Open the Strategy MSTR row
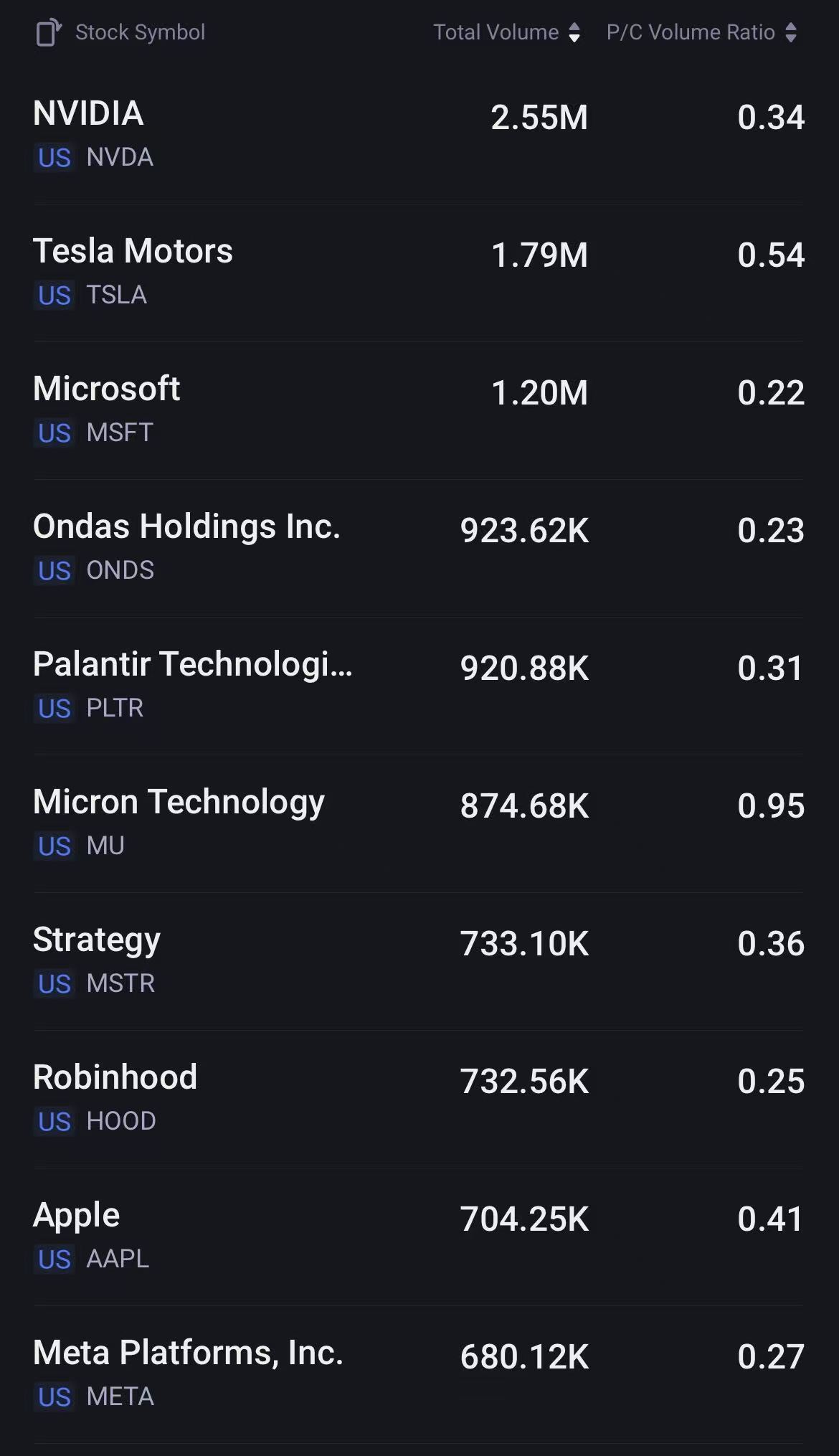Viewport: 839px width, 1456px height. pyautogui.click(x=419, y=961)
